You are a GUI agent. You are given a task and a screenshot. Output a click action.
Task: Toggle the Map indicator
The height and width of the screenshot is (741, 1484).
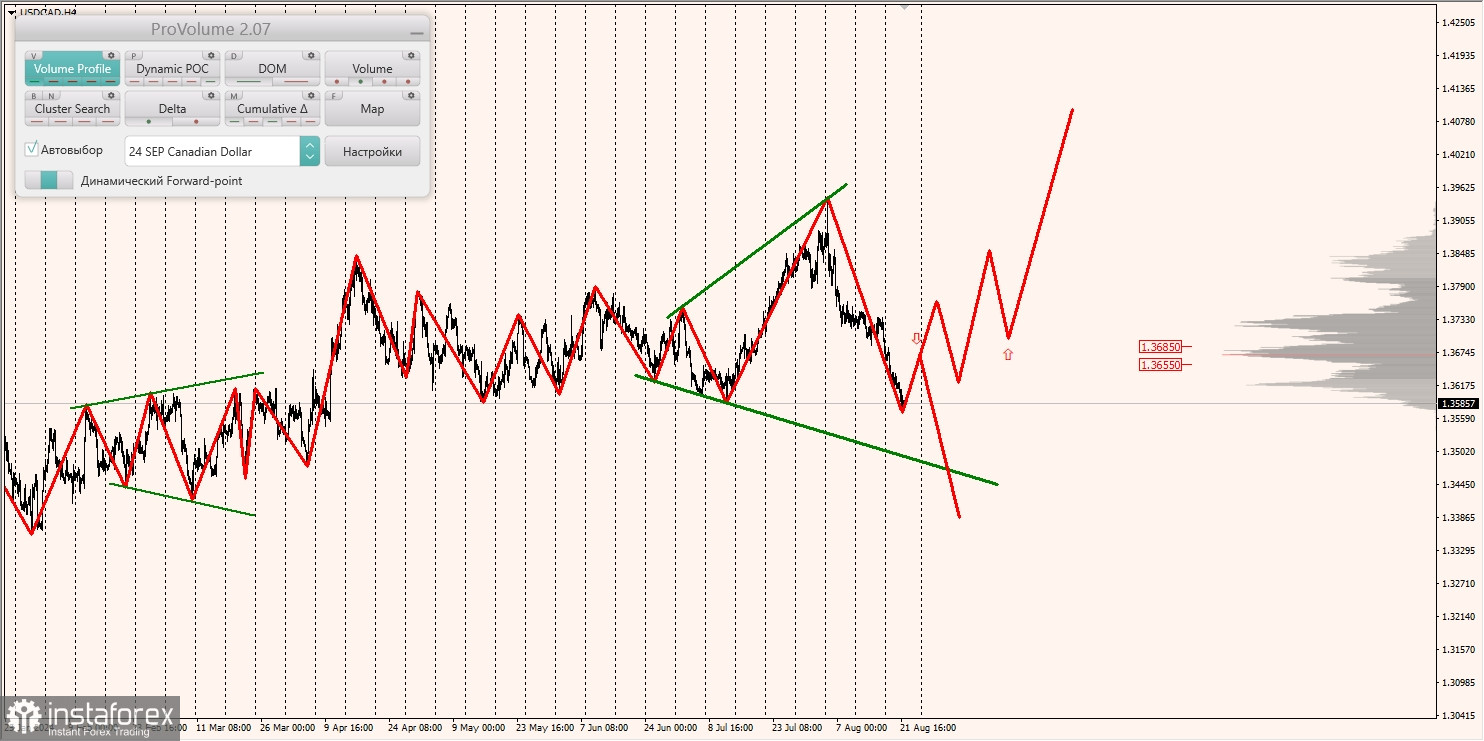[x=372, y=108]
